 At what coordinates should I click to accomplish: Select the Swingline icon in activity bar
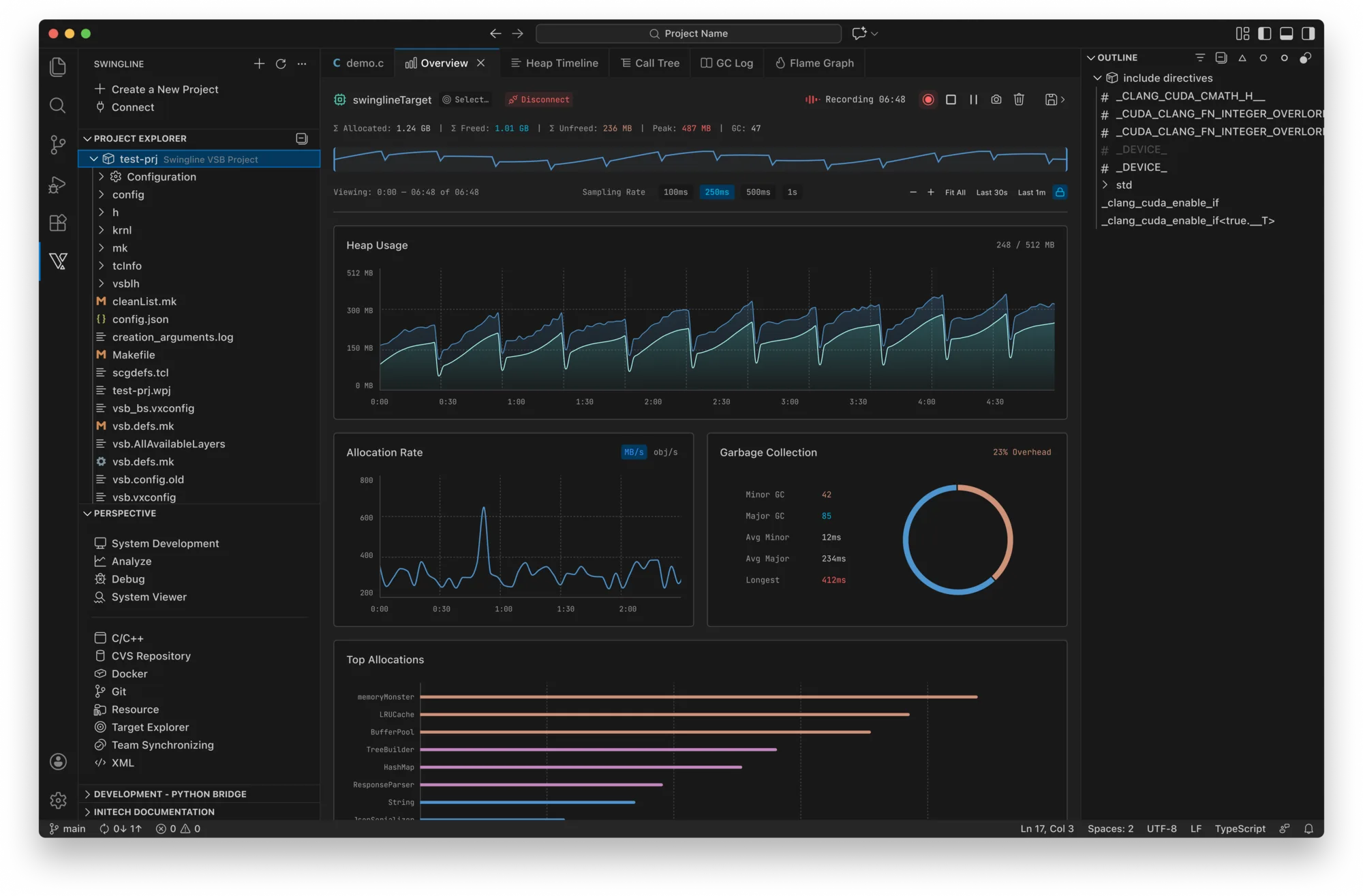(58, 261)
